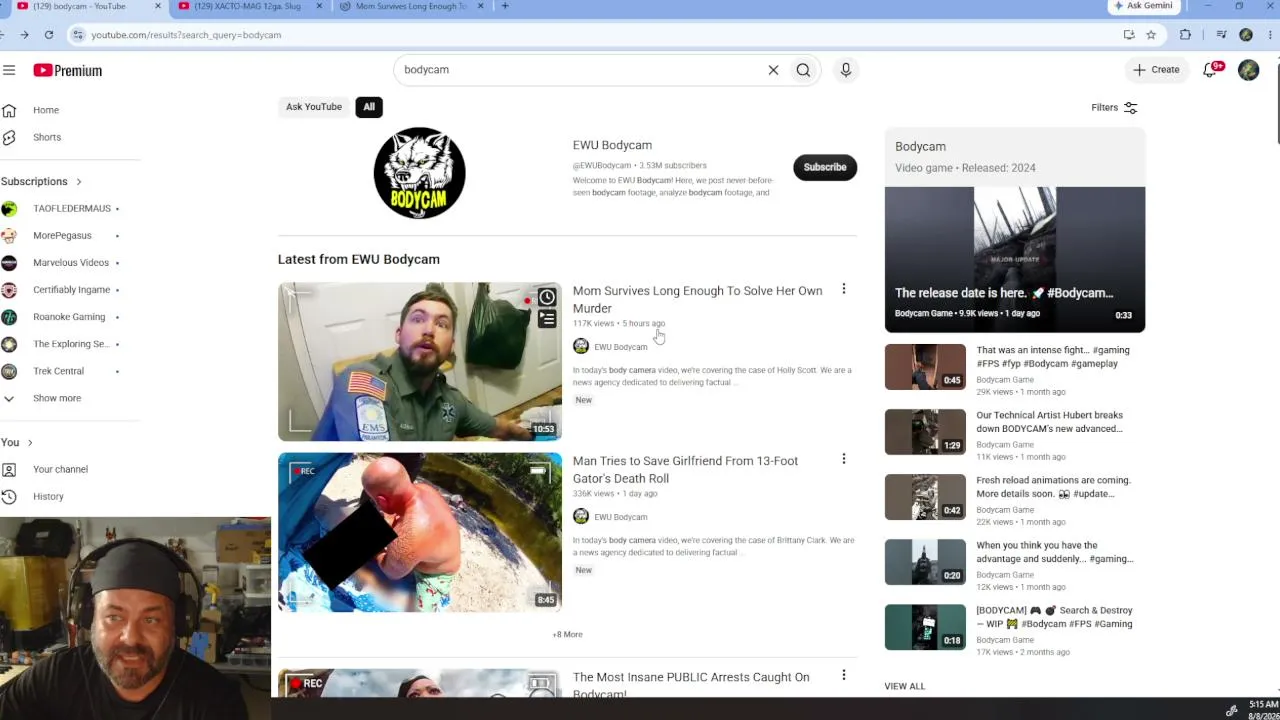Open the Search & Destroy WIP video
The height and width of the screenshot is (720, 1280).
coord(1054,617)
